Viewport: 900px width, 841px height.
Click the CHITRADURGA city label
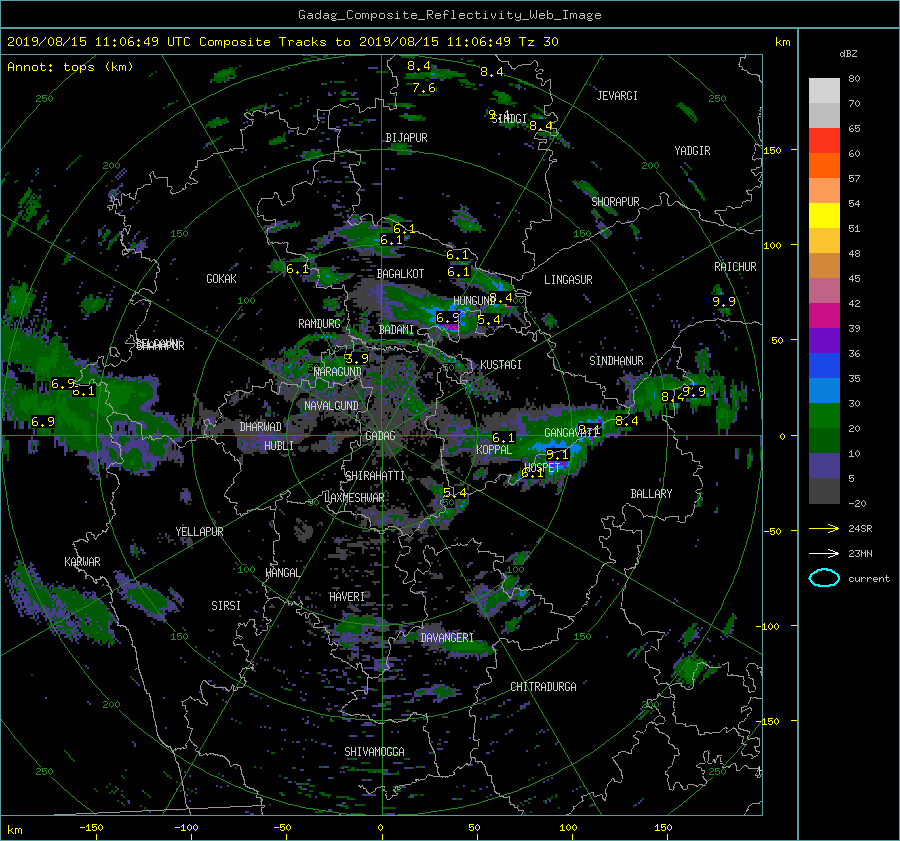pyautogui.click(x=544, y=687)
